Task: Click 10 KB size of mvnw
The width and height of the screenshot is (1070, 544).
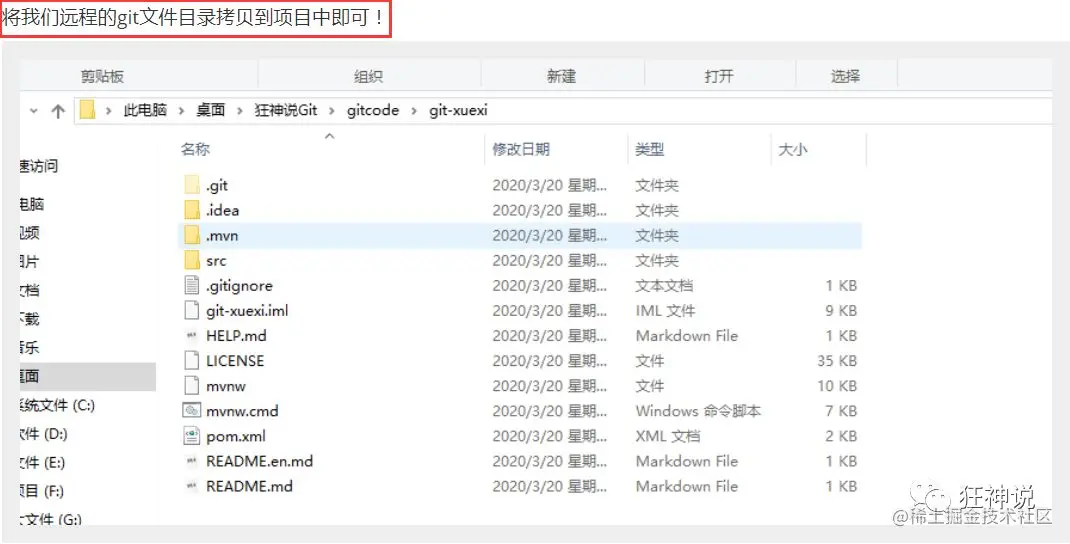Action: tap(837, 386)
